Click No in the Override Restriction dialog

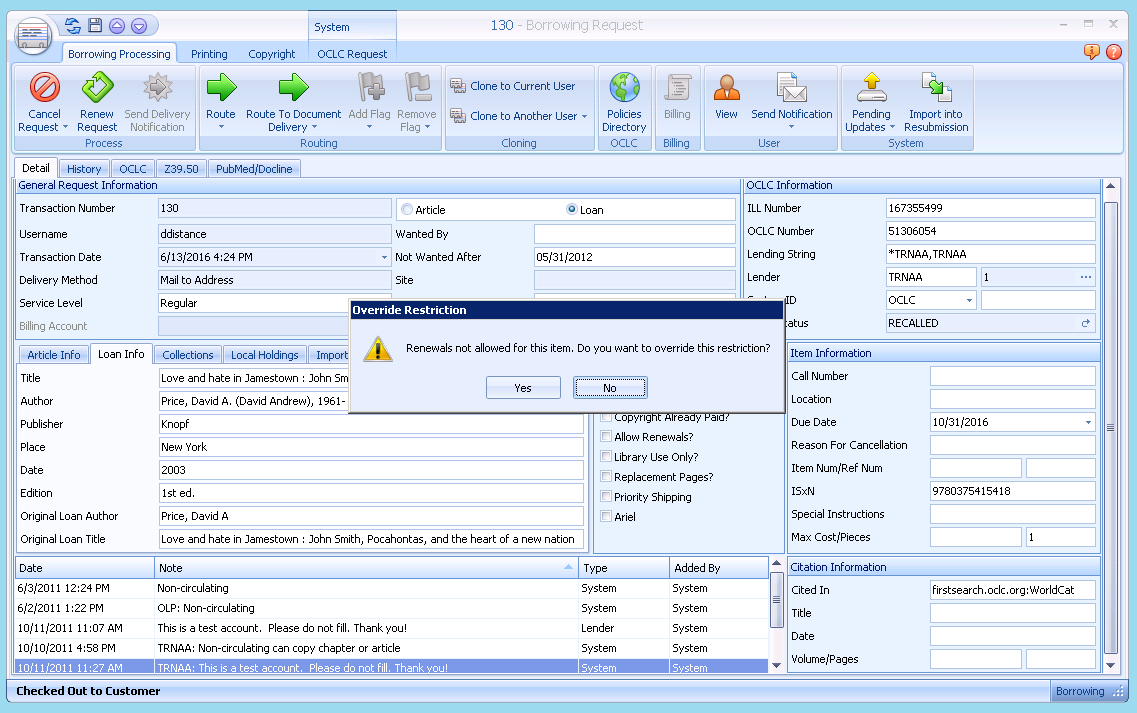(x=610, y=387)
